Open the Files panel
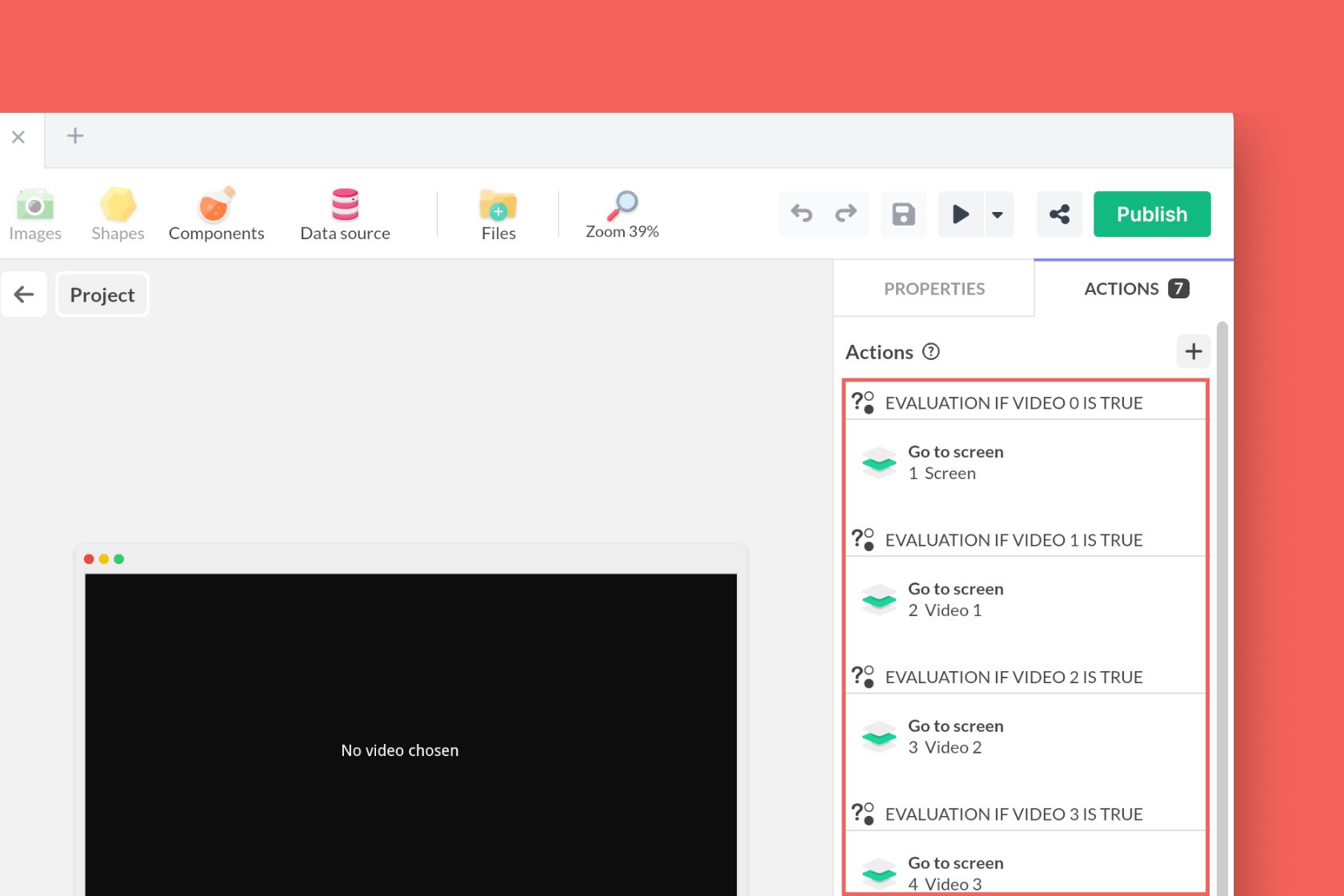Screen dimensions: 1344x896 point(498,214)
